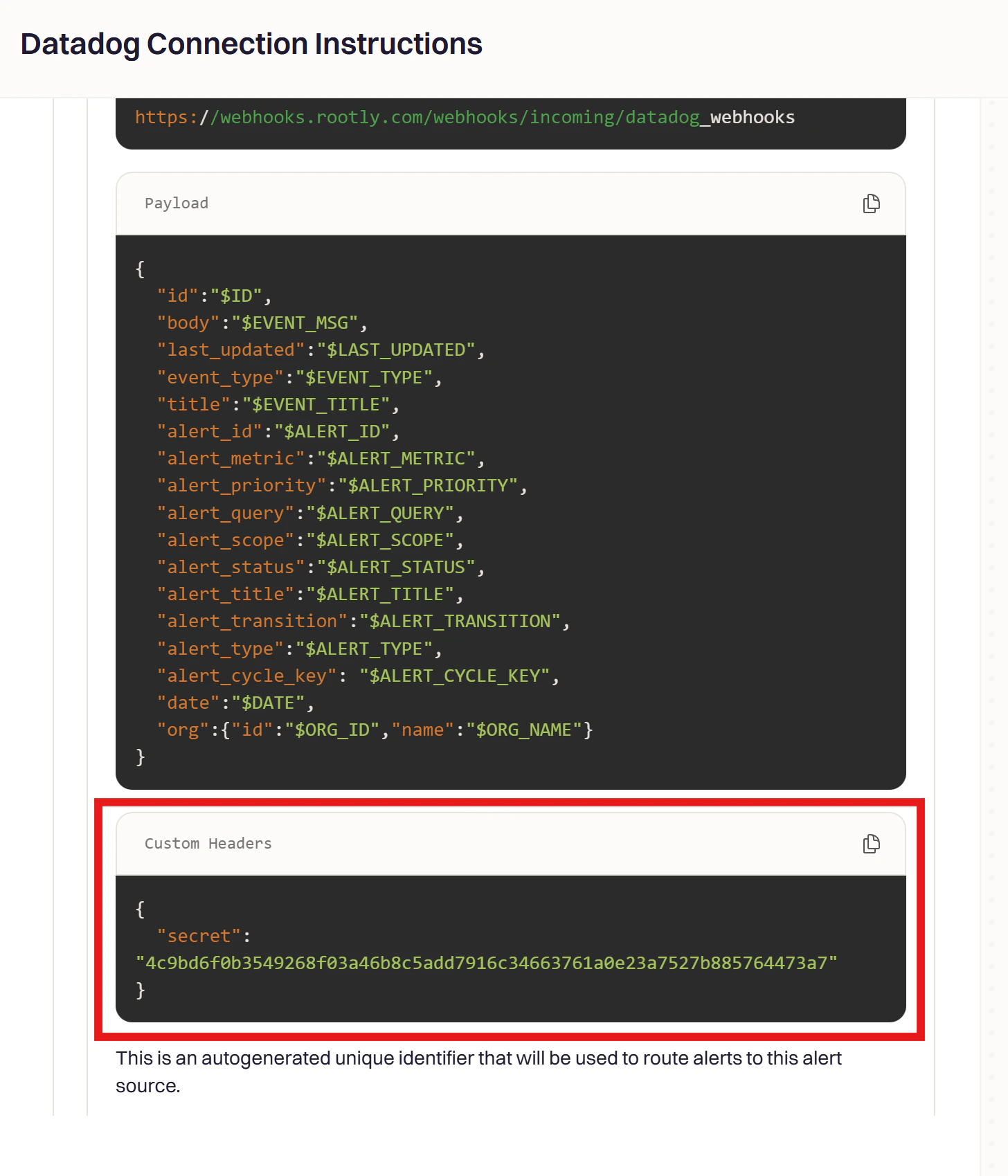Copy the Payload code block
Image resolution: width=1008 pixels, height=1176 pixels.
(871, 203)
